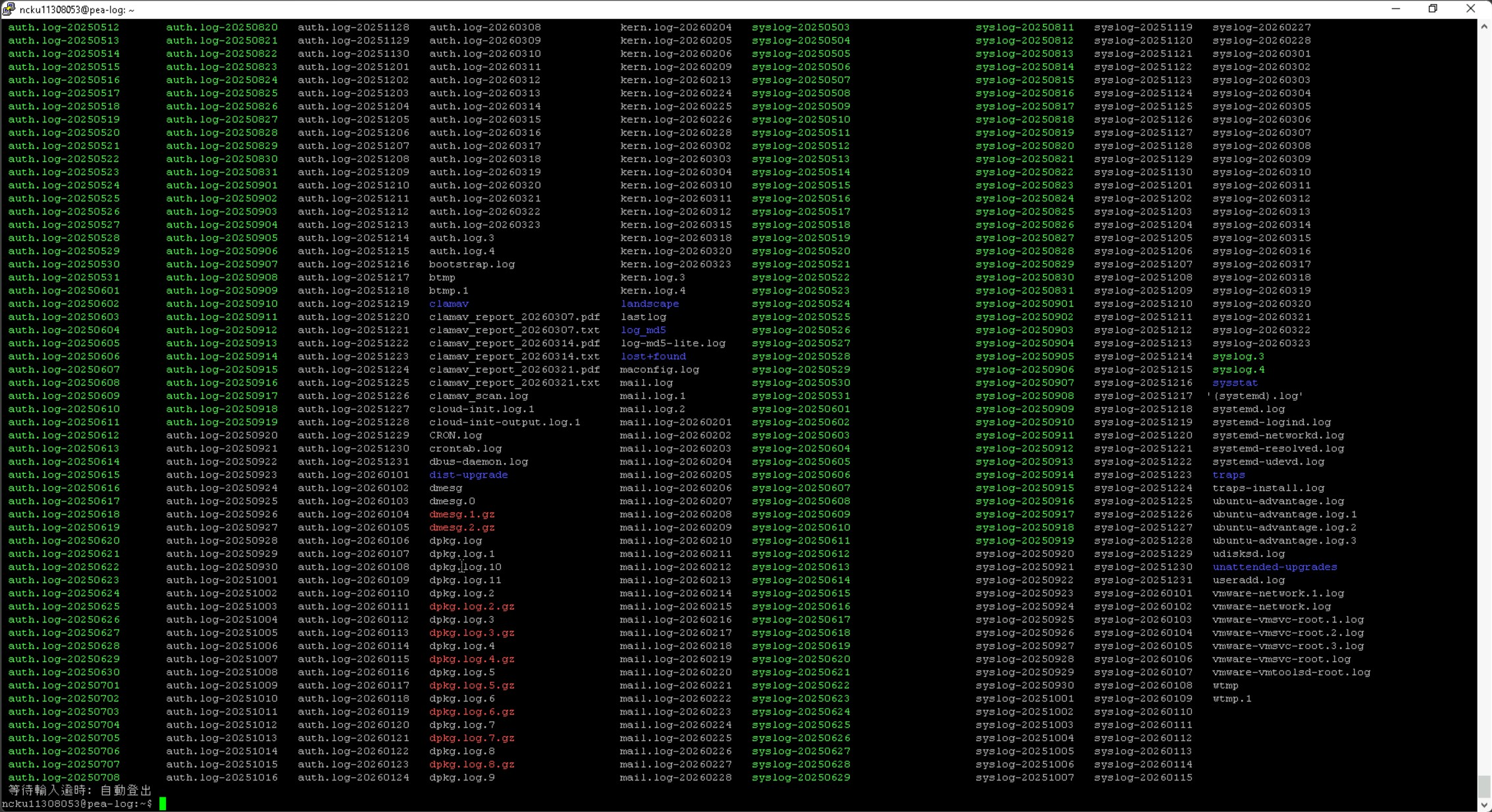
Task: Close the terminal window
Action: [1471, 9]
